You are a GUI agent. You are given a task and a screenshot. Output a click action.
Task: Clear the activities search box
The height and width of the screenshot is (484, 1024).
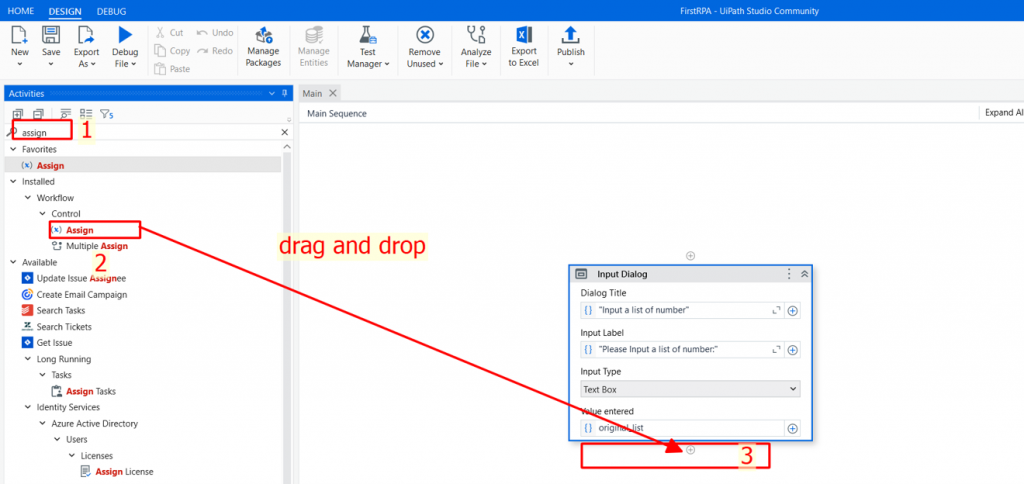coord(284,133)
